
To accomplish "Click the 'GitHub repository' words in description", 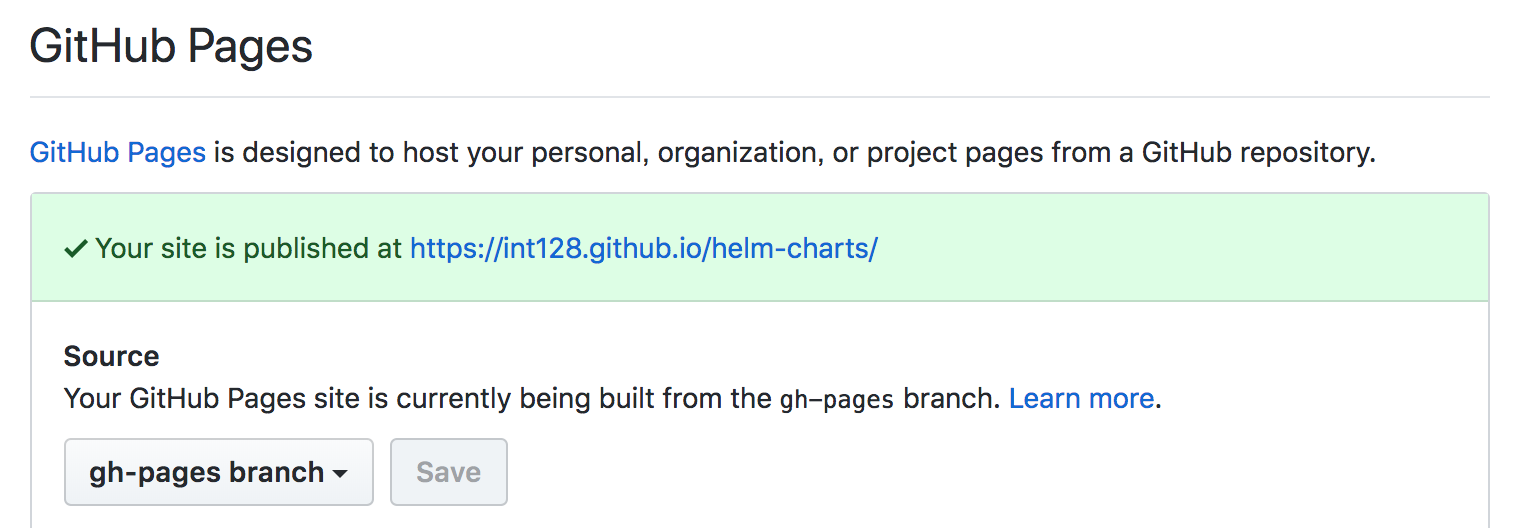I will 1259,153.
